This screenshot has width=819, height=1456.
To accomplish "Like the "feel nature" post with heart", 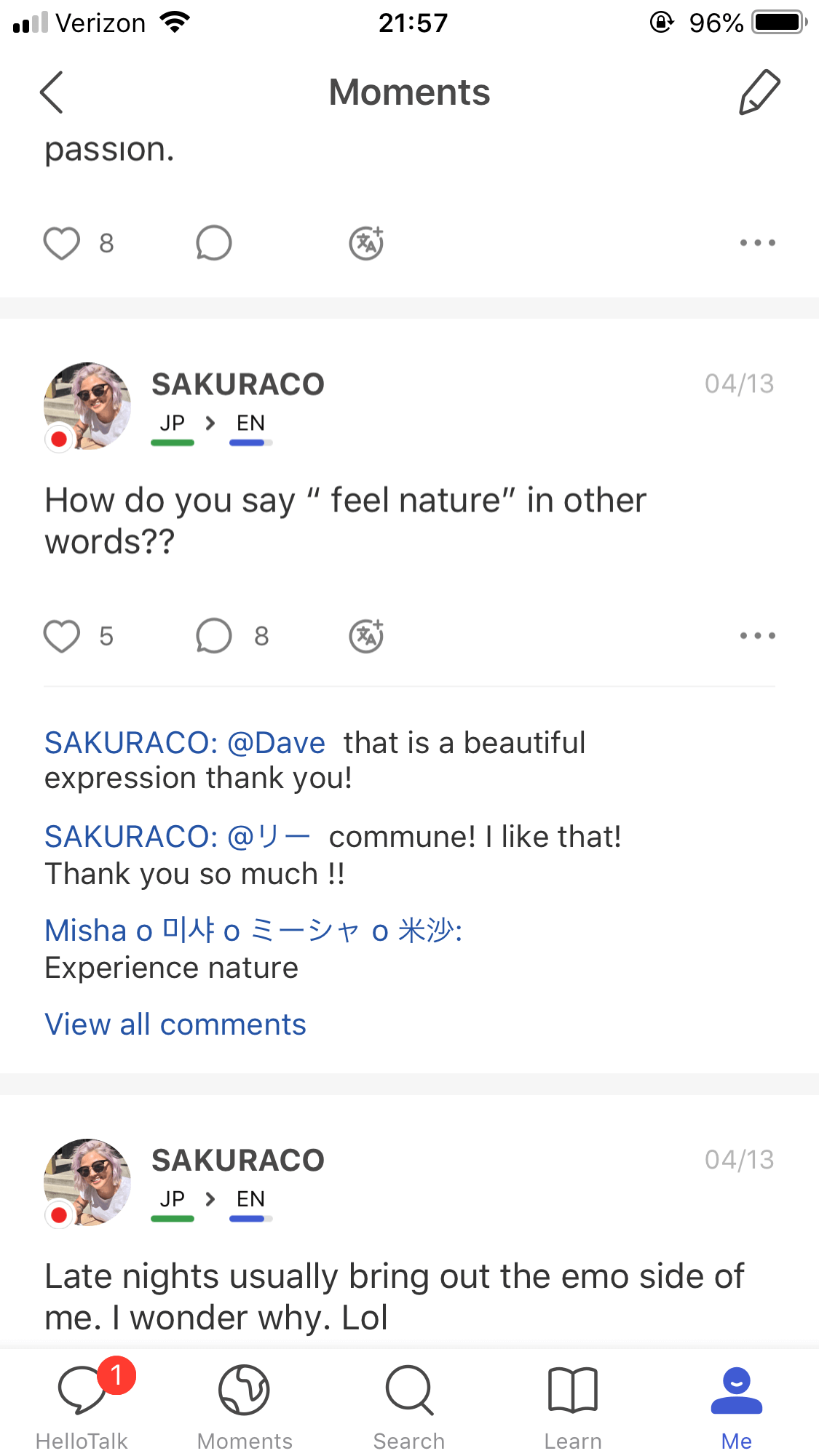I will click(62, 636).
